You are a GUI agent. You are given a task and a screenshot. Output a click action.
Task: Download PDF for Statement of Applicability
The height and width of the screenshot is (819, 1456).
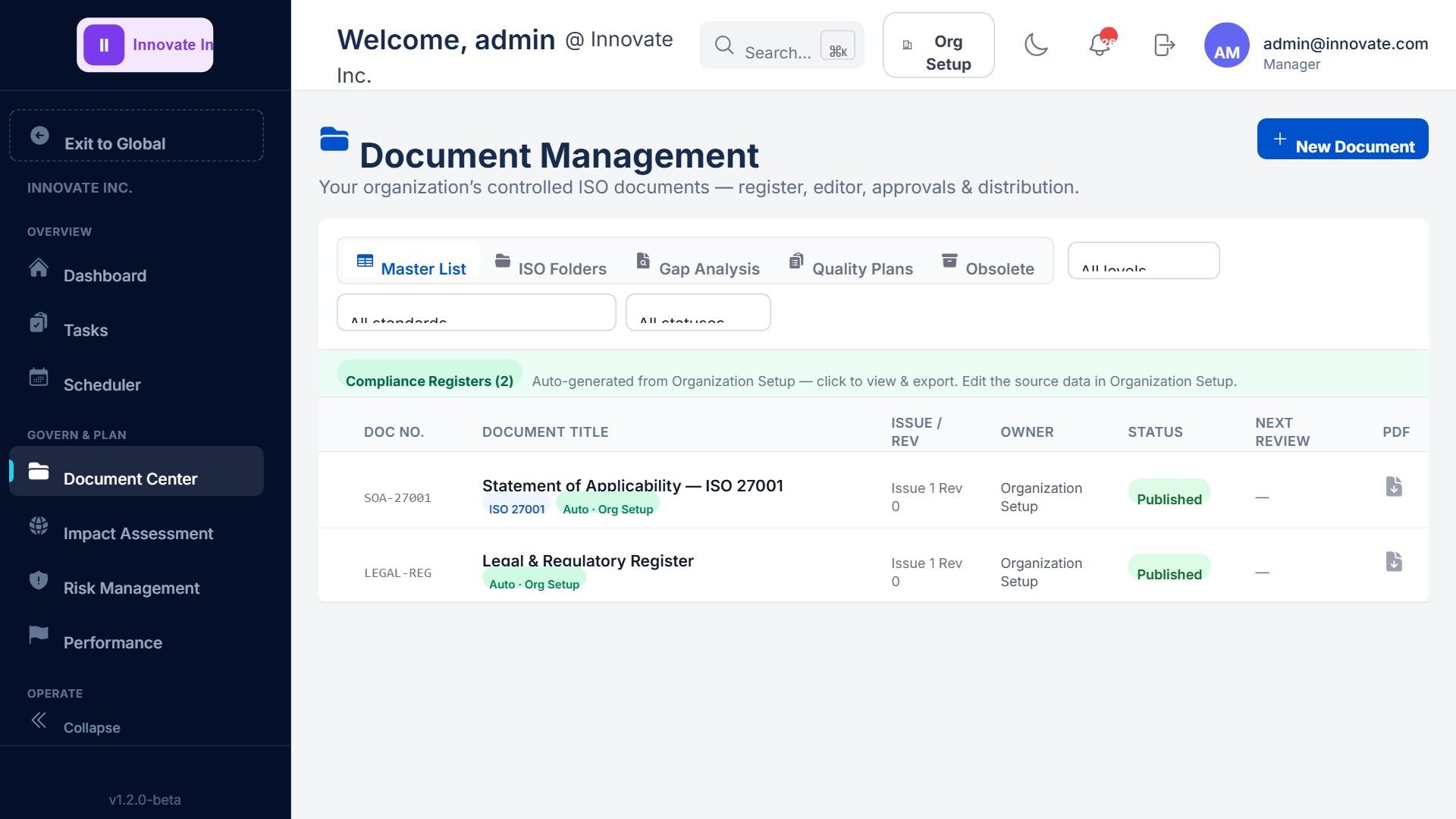(1394, 486)
